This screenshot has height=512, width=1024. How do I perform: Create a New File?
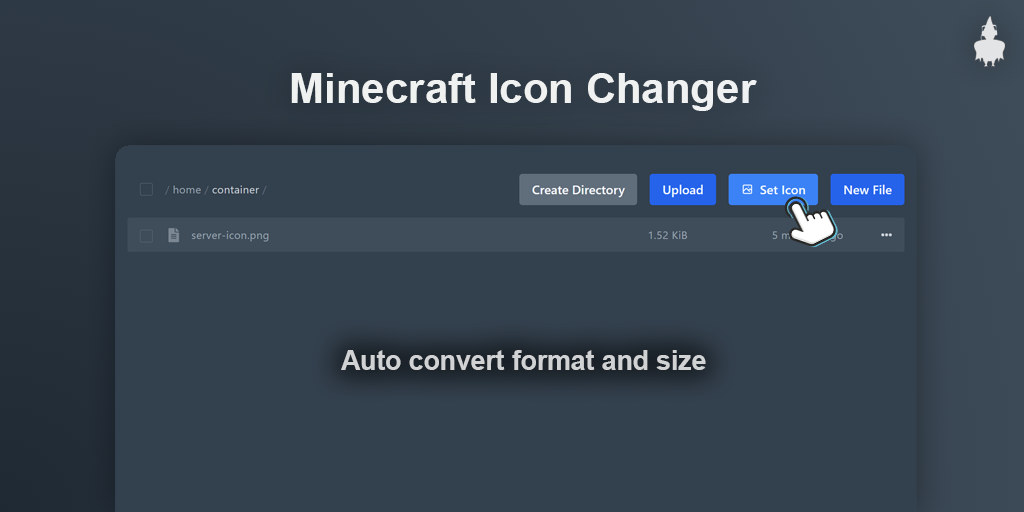pos(867,189)
